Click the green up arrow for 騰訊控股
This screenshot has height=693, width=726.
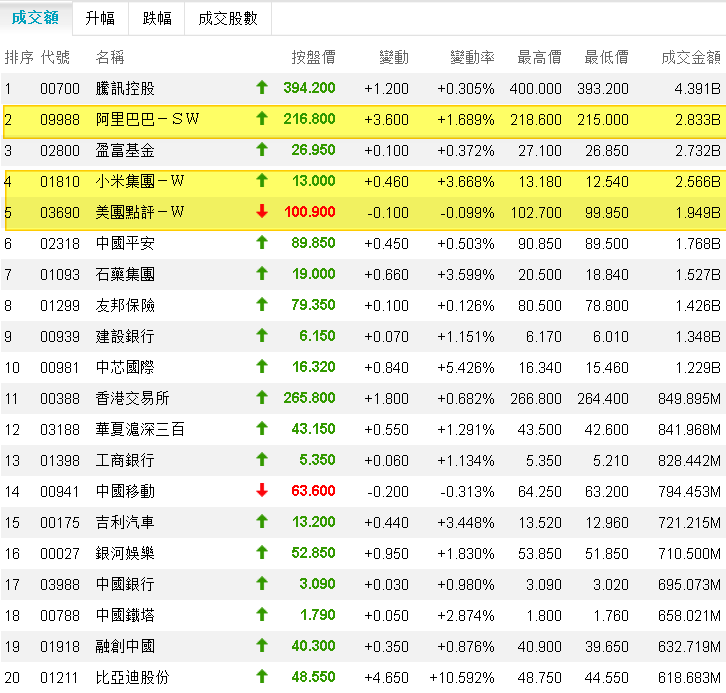262,87
